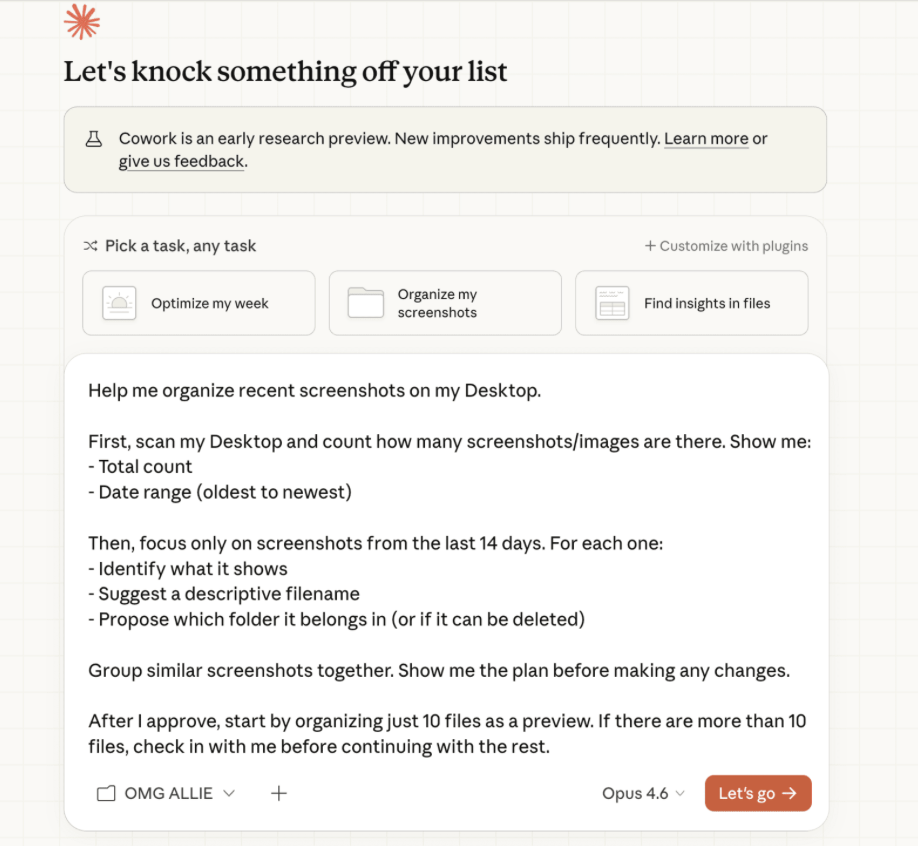Open the Learn more link
Image resolution: width=918 pixels, height=846 pixels.
tap(706, 139)
